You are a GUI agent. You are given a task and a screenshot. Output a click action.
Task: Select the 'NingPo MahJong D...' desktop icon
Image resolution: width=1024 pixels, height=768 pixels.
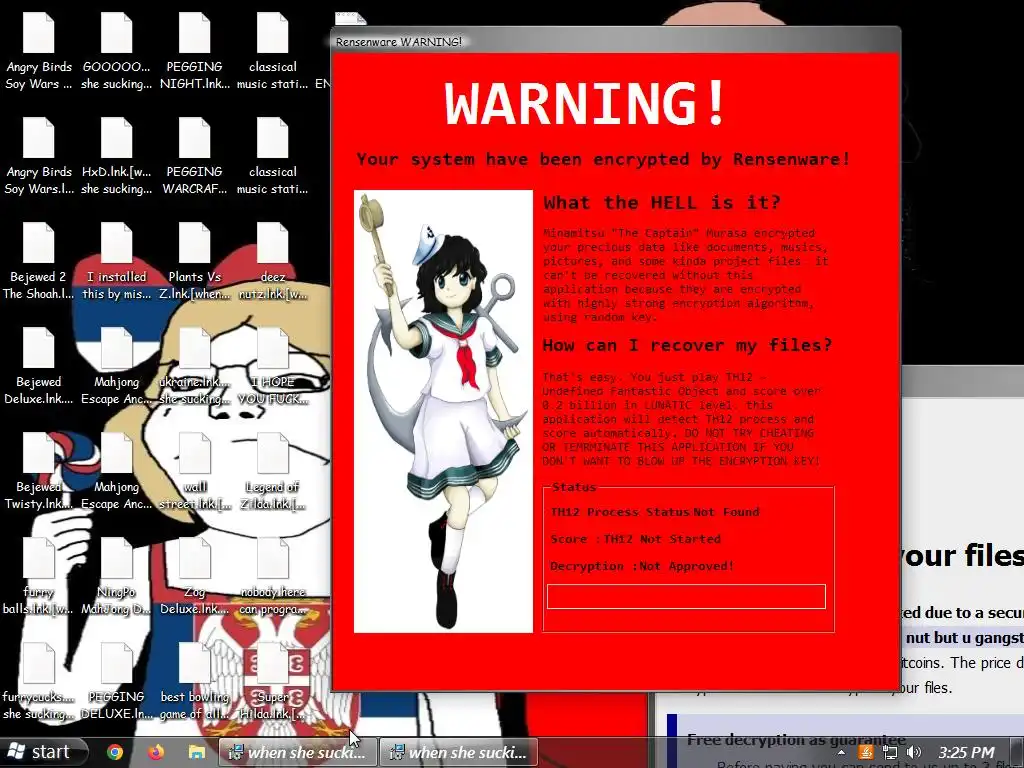pyautogui.click(x=116, y=578)
